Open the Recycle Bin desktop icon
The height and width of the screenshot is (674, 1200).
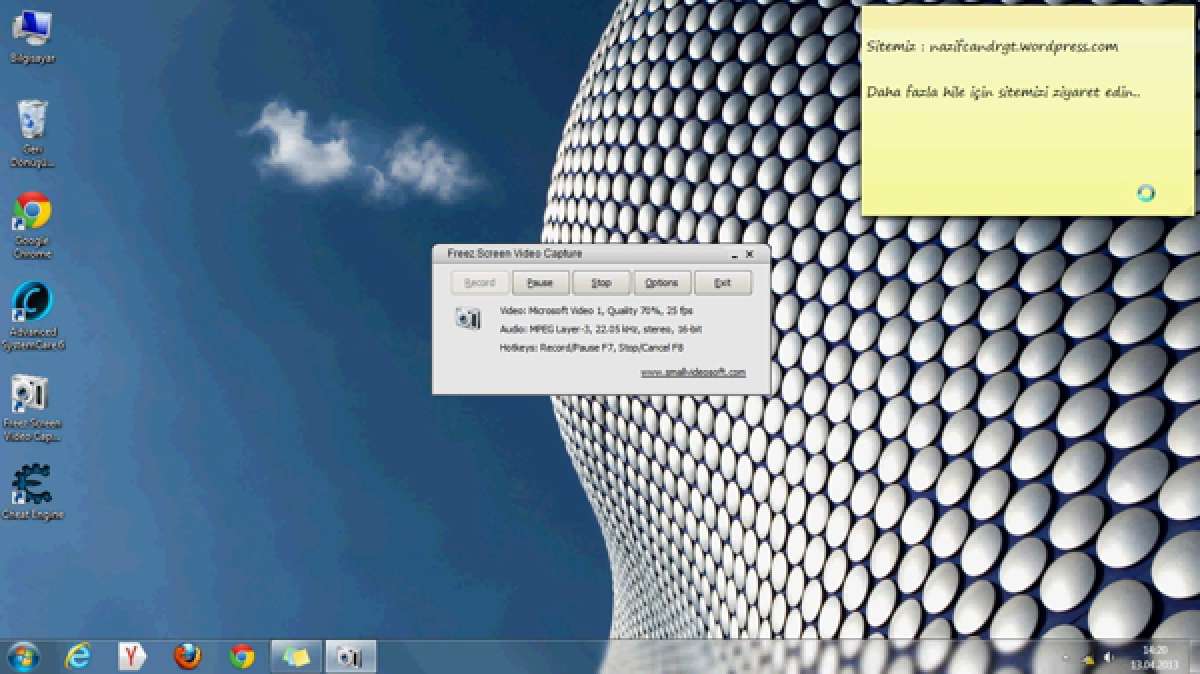[x=33, y=122]
